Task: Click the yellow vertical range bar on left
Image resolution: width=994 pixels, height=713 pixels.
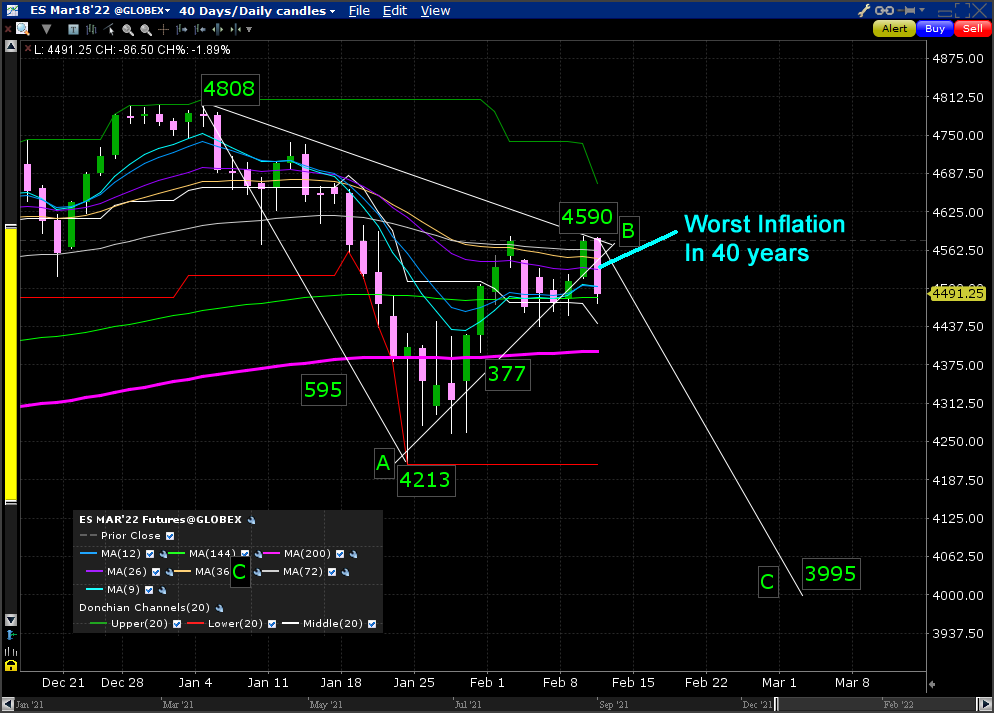Action: 11,364
